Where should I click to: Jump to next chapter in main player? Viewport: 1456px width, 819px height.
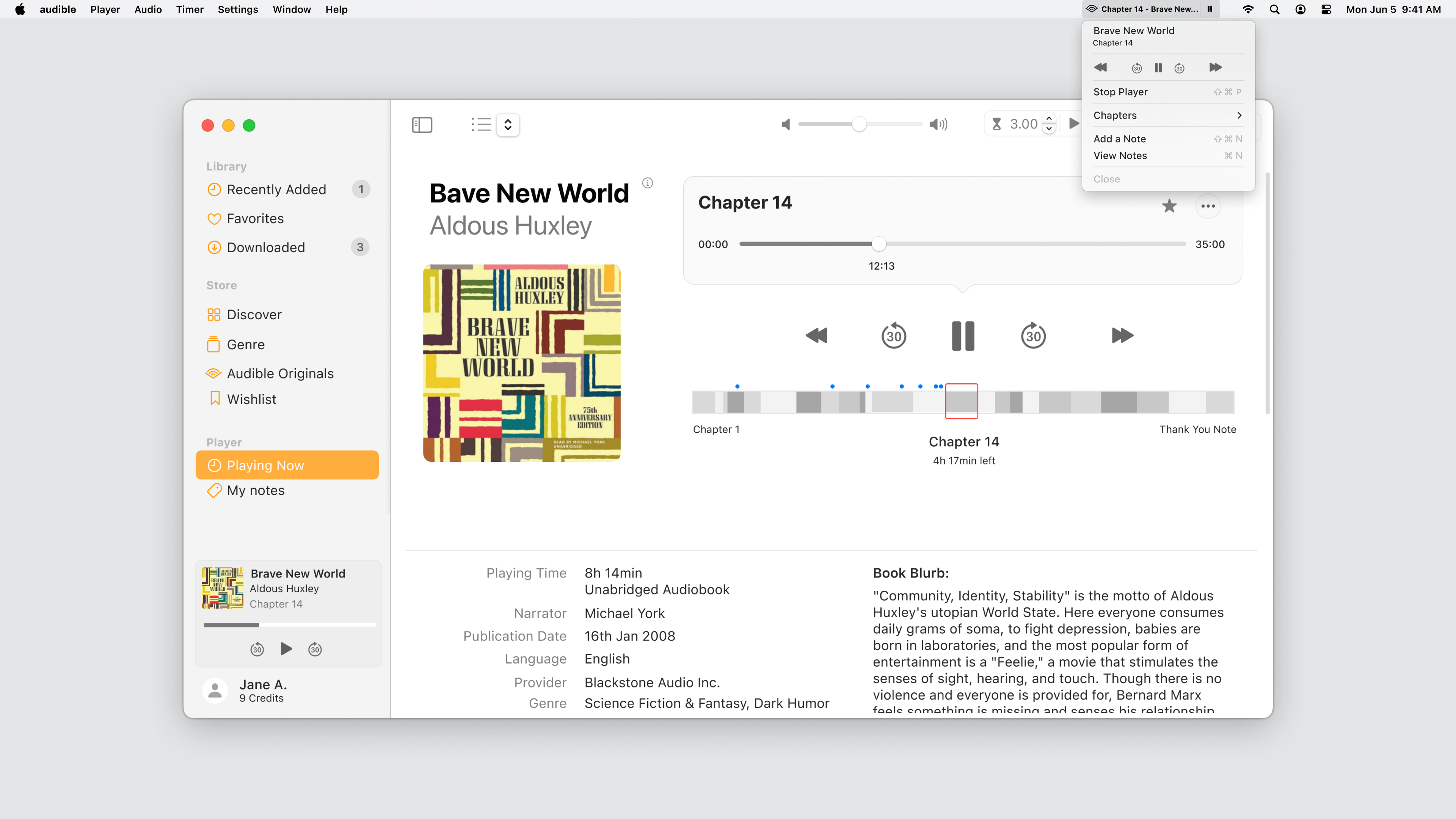(x=1122, y=336)
